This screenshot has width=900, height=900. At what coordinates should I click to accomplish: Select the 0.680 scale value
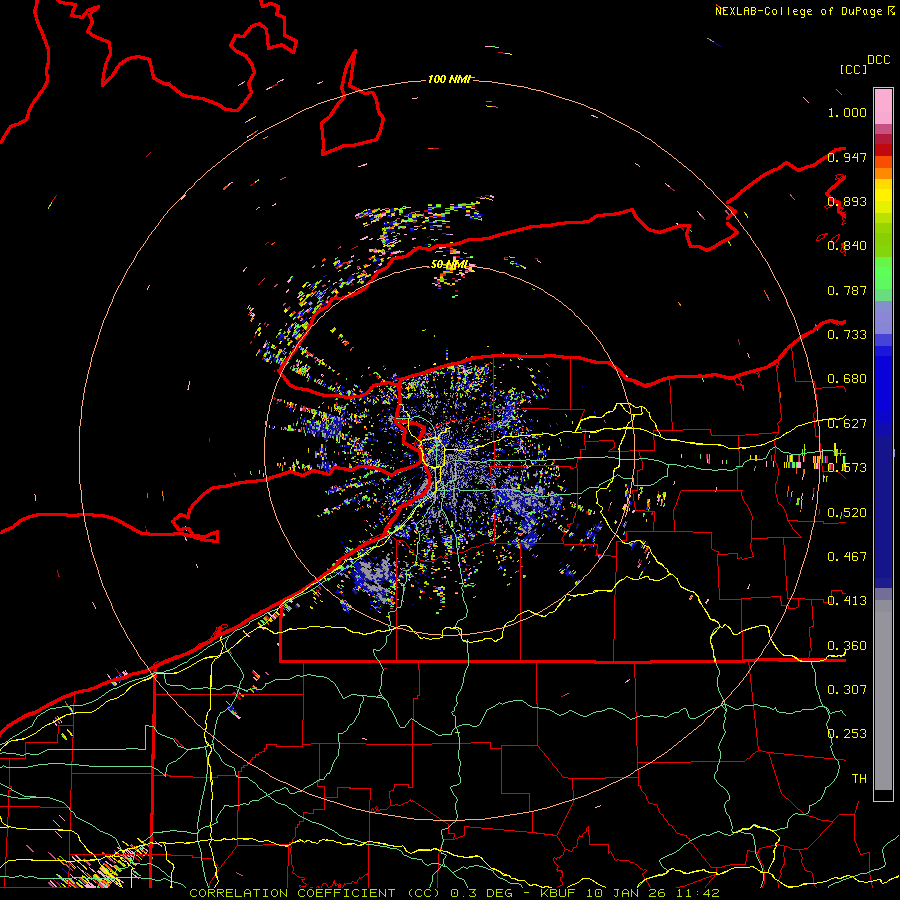tap(847, 379)
